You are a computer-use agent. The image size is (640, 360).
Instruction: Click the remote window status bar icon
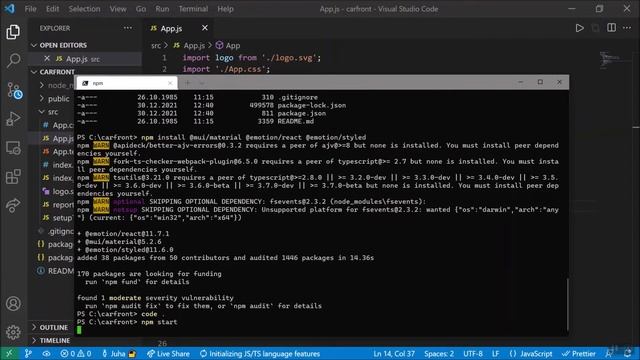[9, 353]
